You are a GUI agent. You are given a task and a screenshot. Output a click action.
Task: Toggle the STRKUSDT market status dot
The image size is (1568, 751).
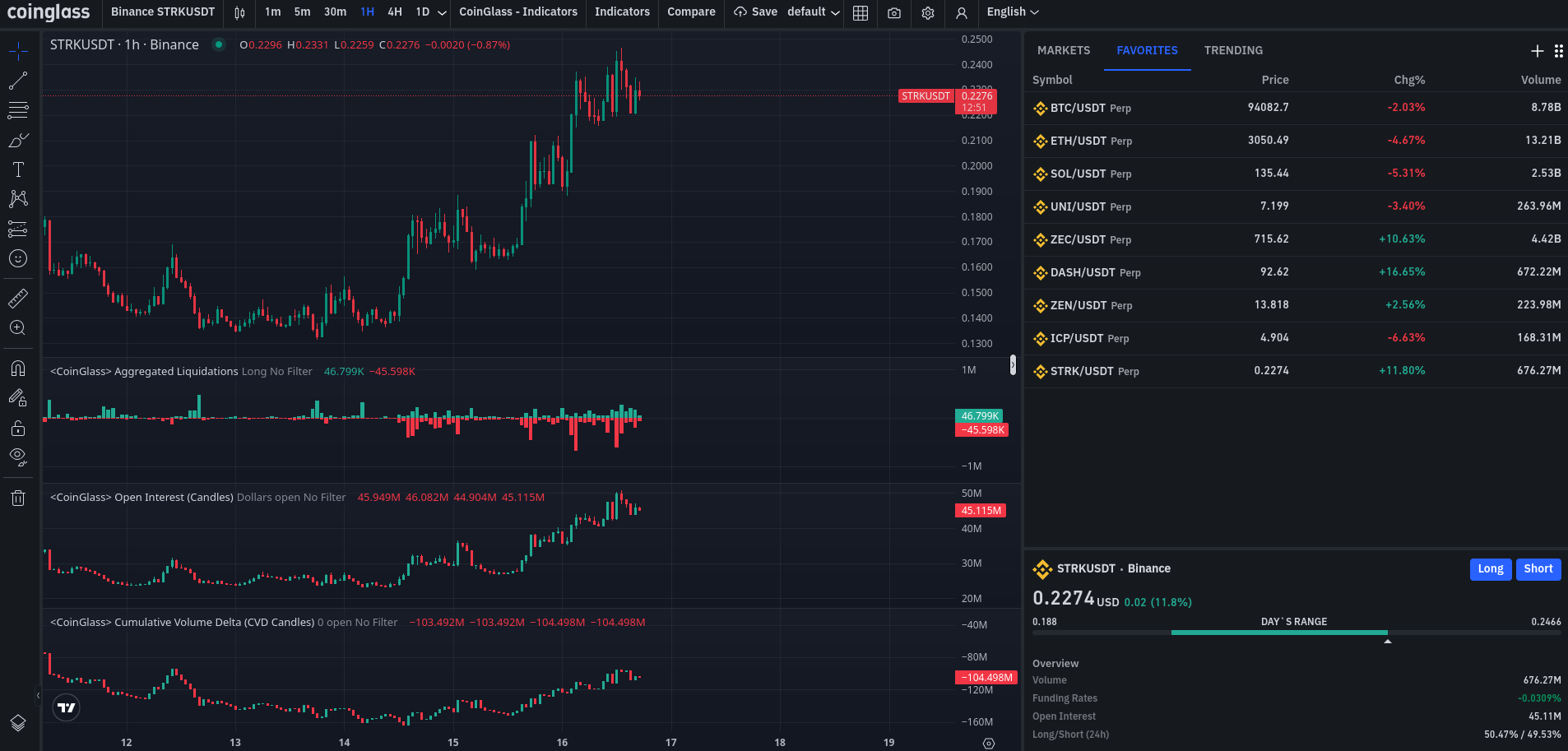(x=219, y=44)
